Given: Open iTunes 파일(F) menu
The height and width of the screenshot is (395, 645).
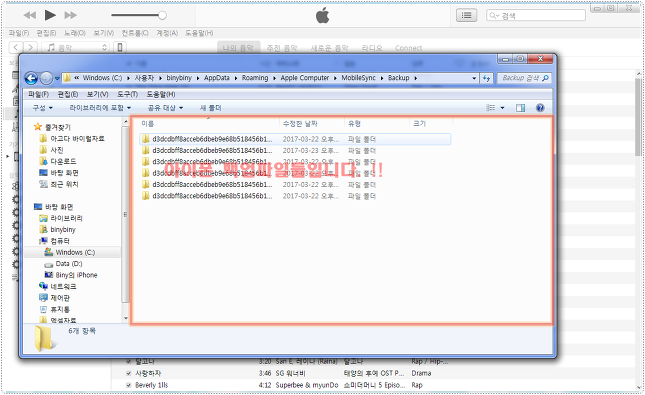Looking at the screenshot, I should (x=19, y=33).
